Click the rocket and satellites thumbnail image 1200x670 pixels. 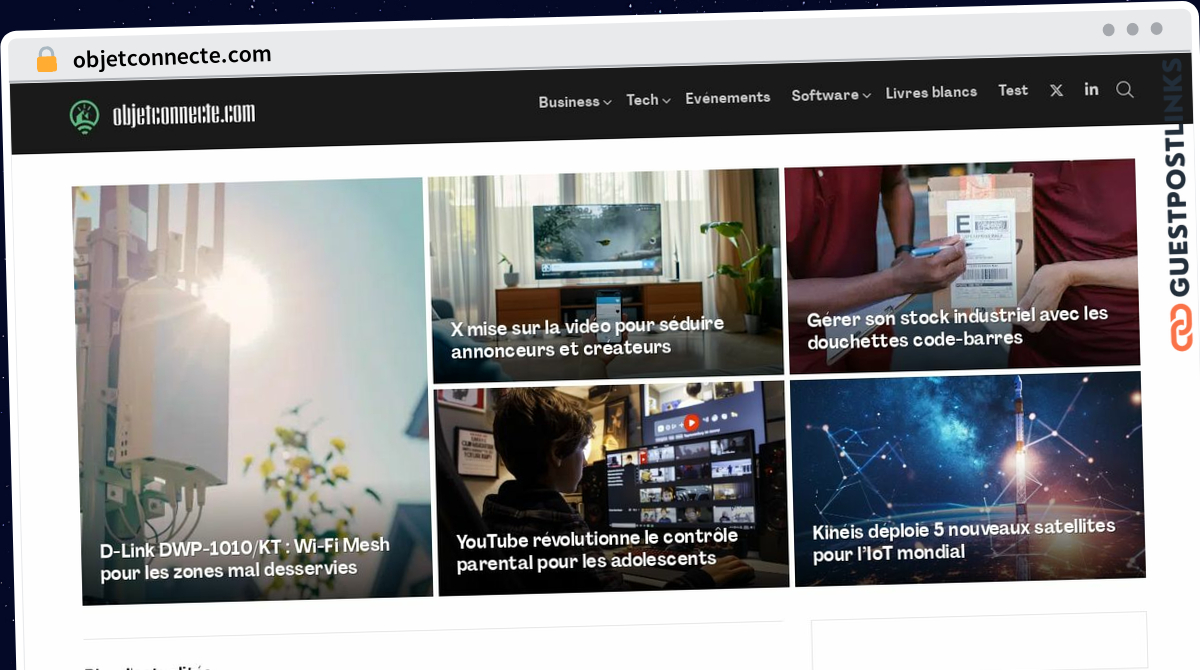(x=967, y=478)
